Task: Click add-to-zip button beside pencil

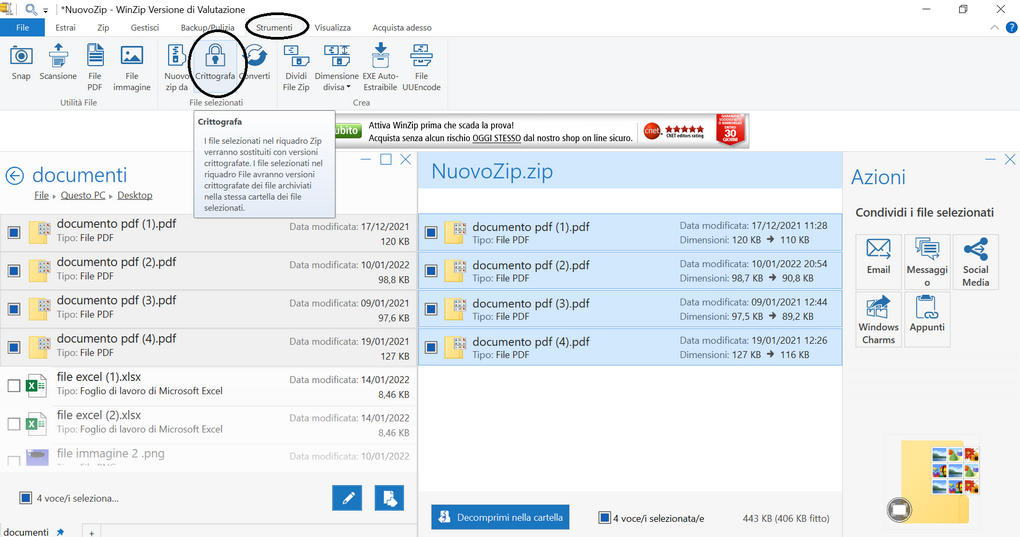Action: 389,499
